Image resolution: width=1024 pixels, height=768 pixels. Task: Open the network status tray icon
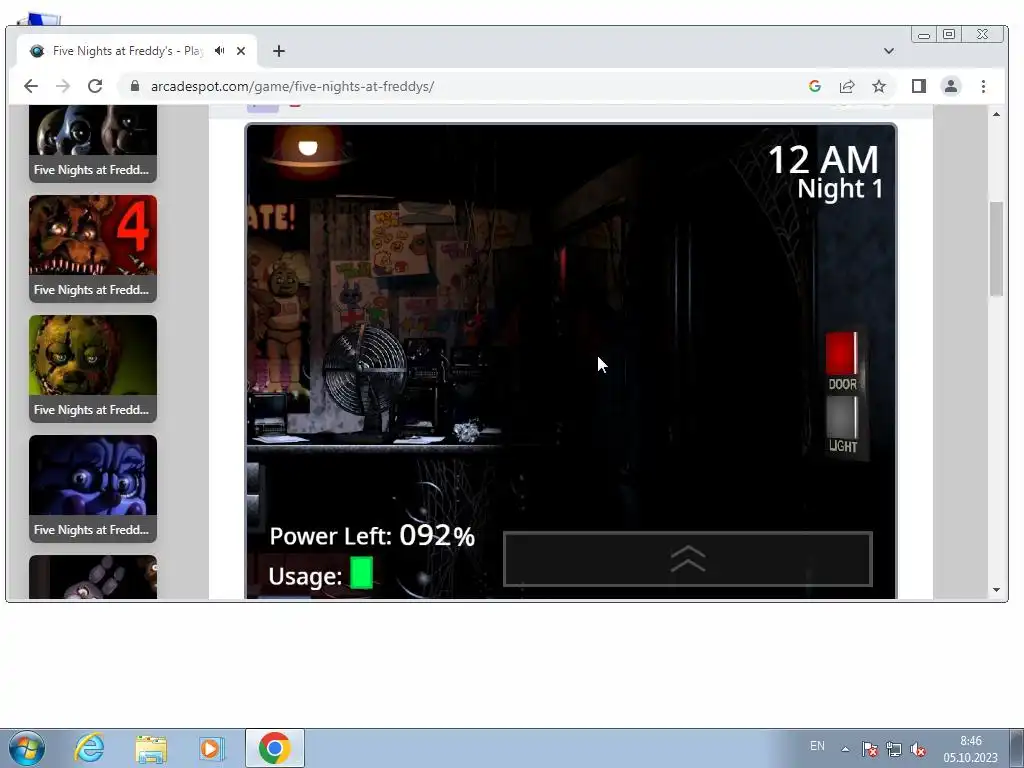[x=893, y=749]
